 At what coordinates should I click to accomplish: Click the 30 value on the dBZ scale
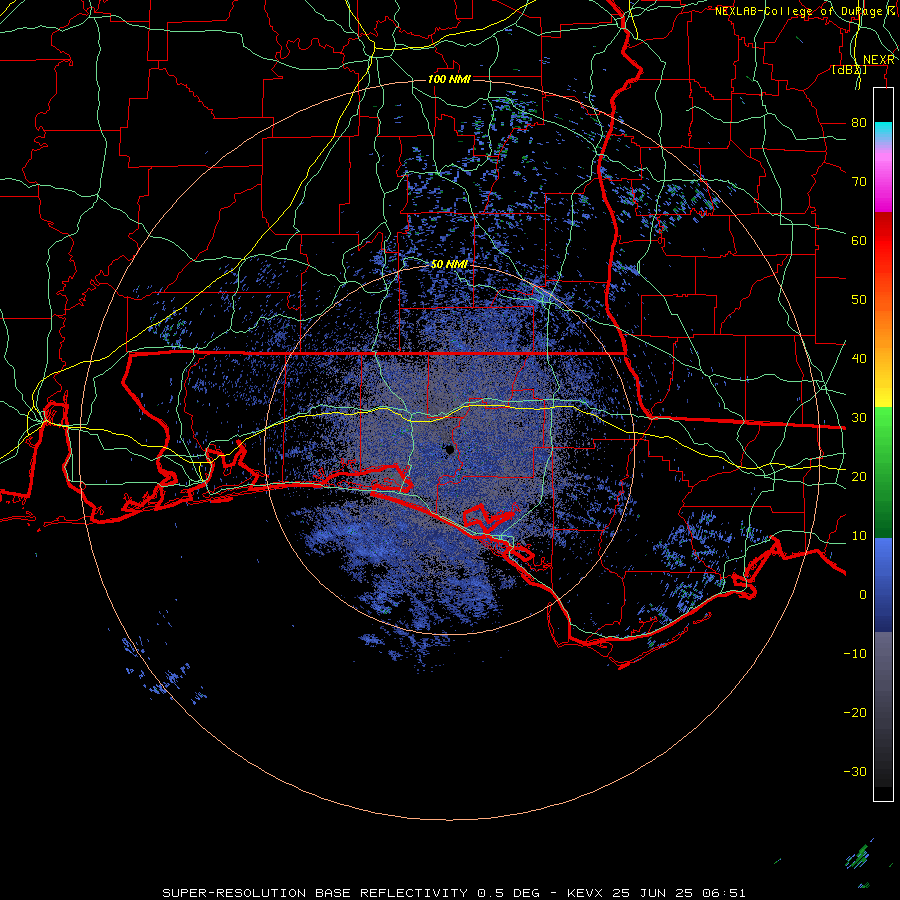click(x=859, y=418)
